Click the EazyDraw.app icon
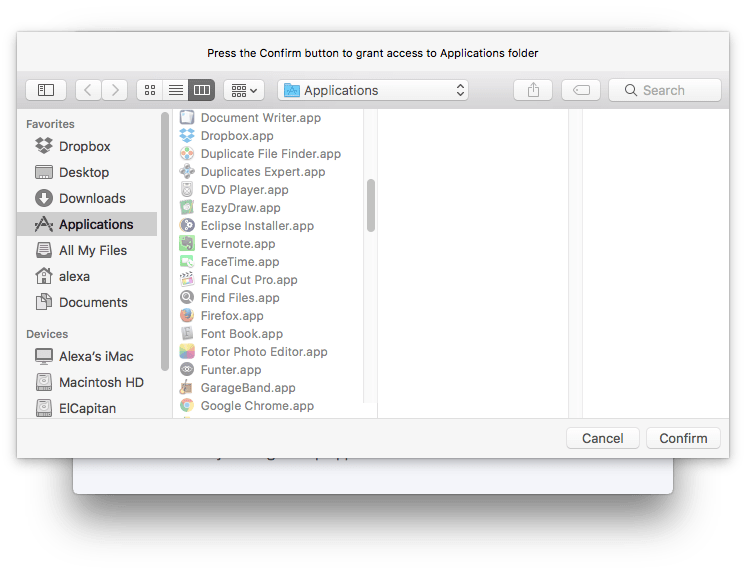This screenshot has width=746, height=574. coord(187,208)
